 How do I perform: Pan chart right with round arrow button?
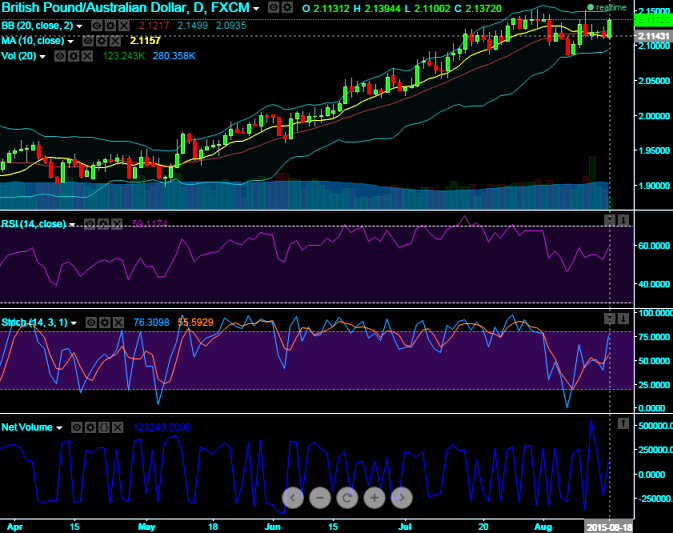(401, 498)
